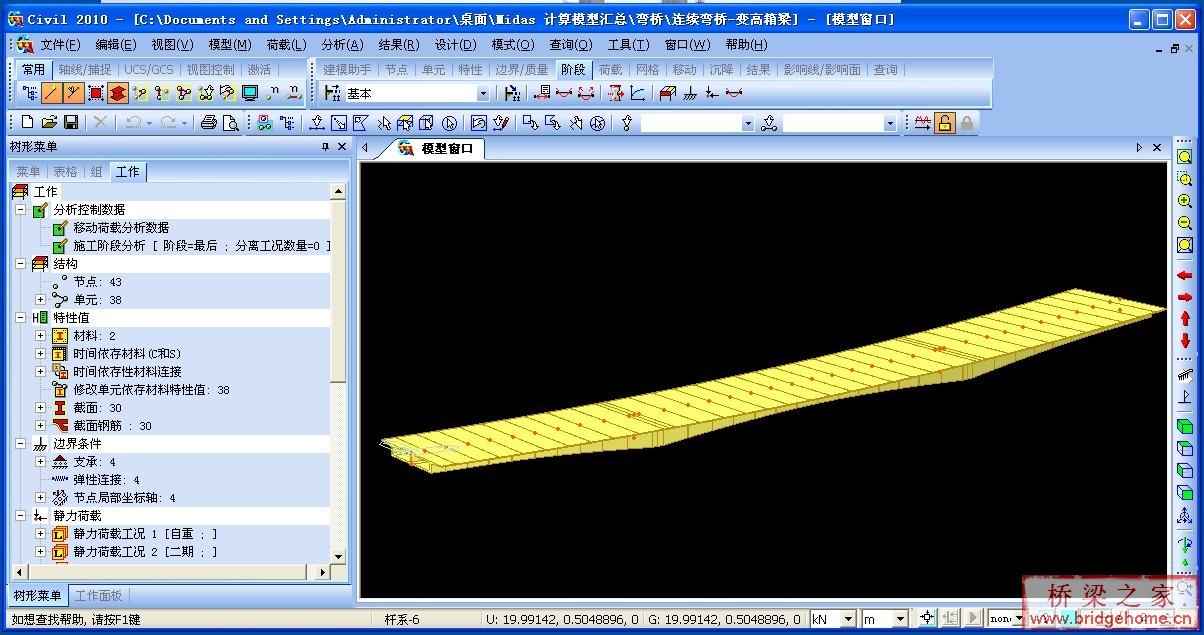Click the zoom in magnifier on the right toolbar

point(1185,201)
